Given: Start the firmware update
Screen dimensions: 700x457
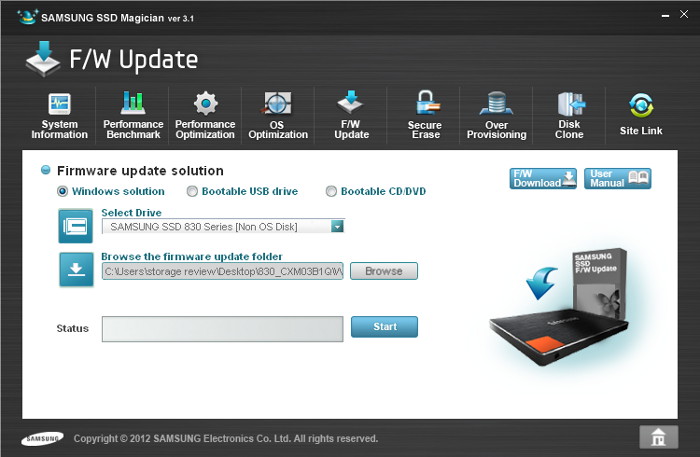Looking at the screenshot, I should coord(384,327).
